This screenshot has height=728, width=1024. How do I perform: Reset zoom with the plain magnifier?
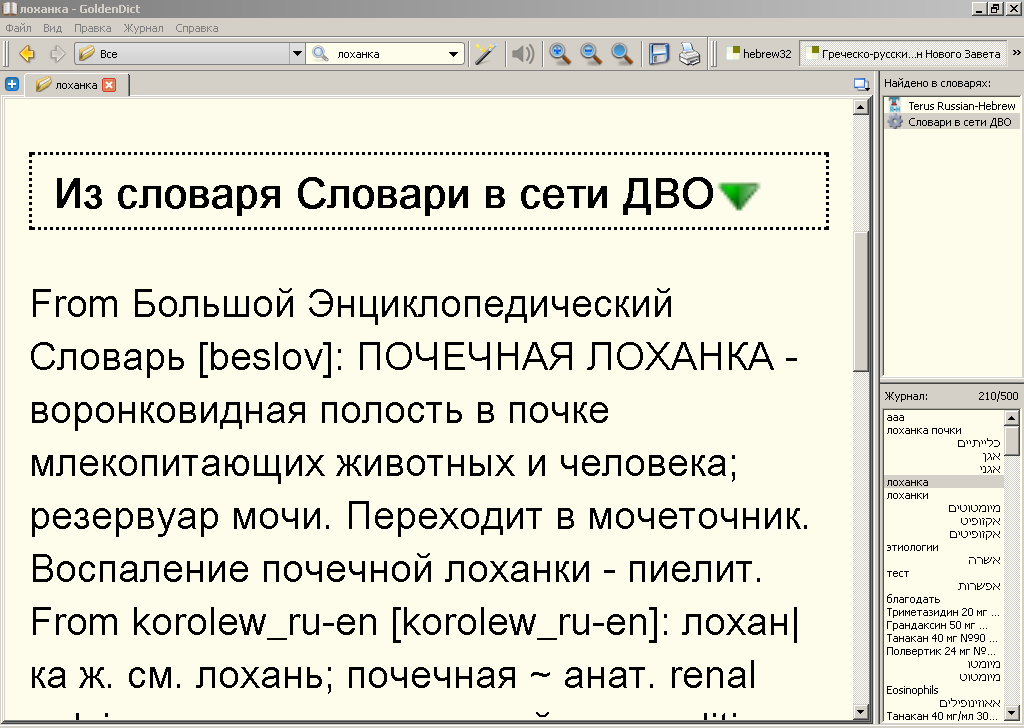(x=622, y=54)
